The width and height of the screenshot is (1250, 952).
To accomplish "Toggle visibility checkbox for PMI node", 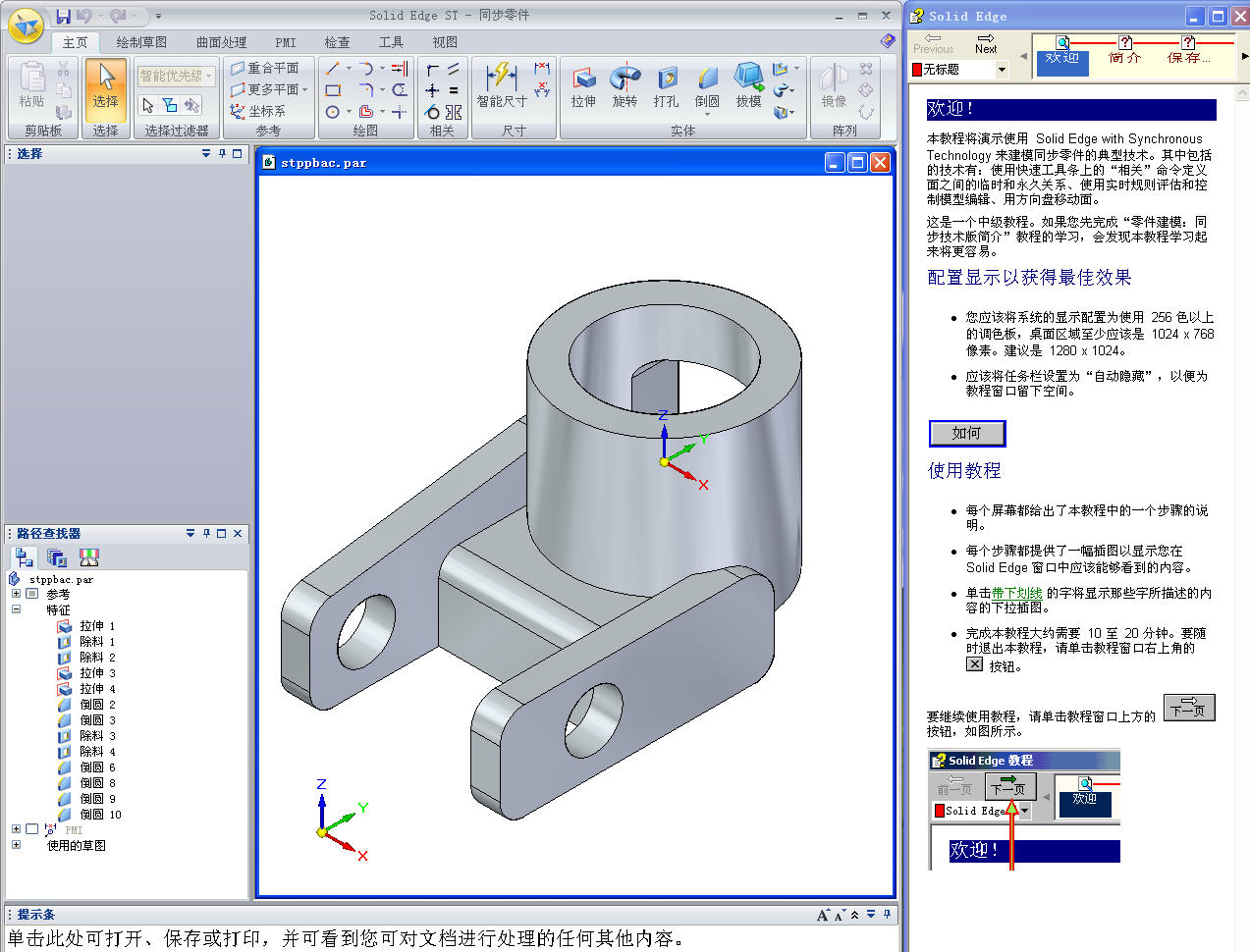I will click(x=31, y=829).
